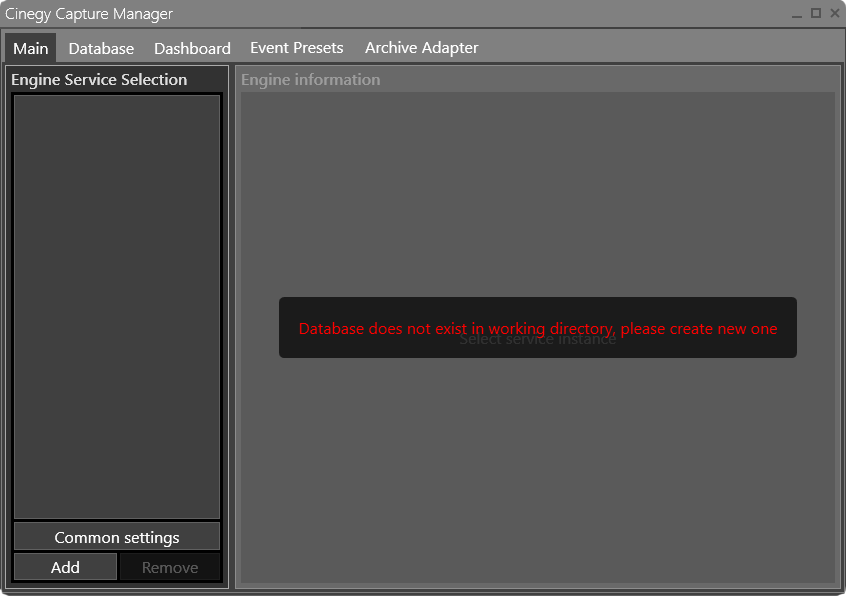Click Add to create an engine service
The image size is (846, 596).
point(65,567)
